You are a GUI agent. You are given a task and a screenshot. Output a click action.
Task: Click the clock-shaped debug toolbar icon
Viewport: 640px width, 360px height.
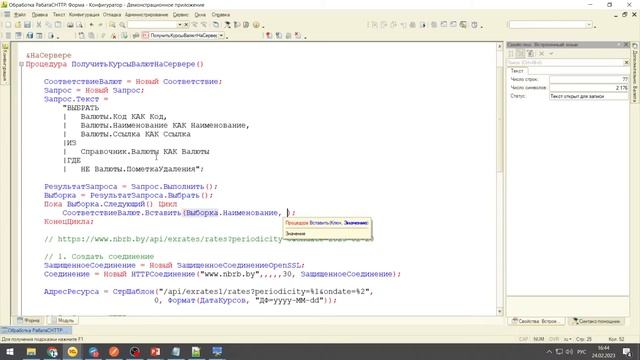click(x=474, y=25)
